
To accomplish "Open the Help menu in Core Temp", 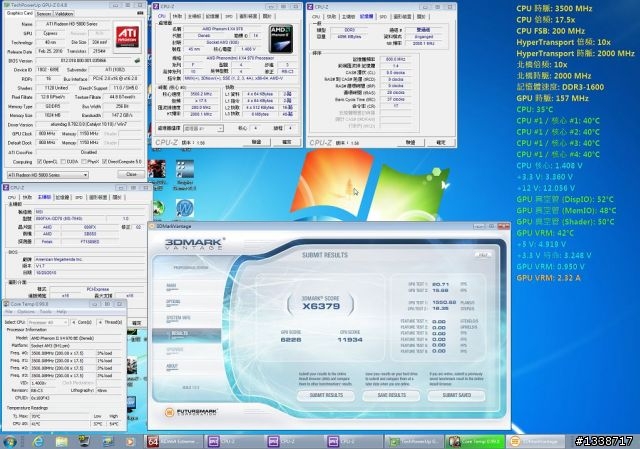I will coord(61,311).
